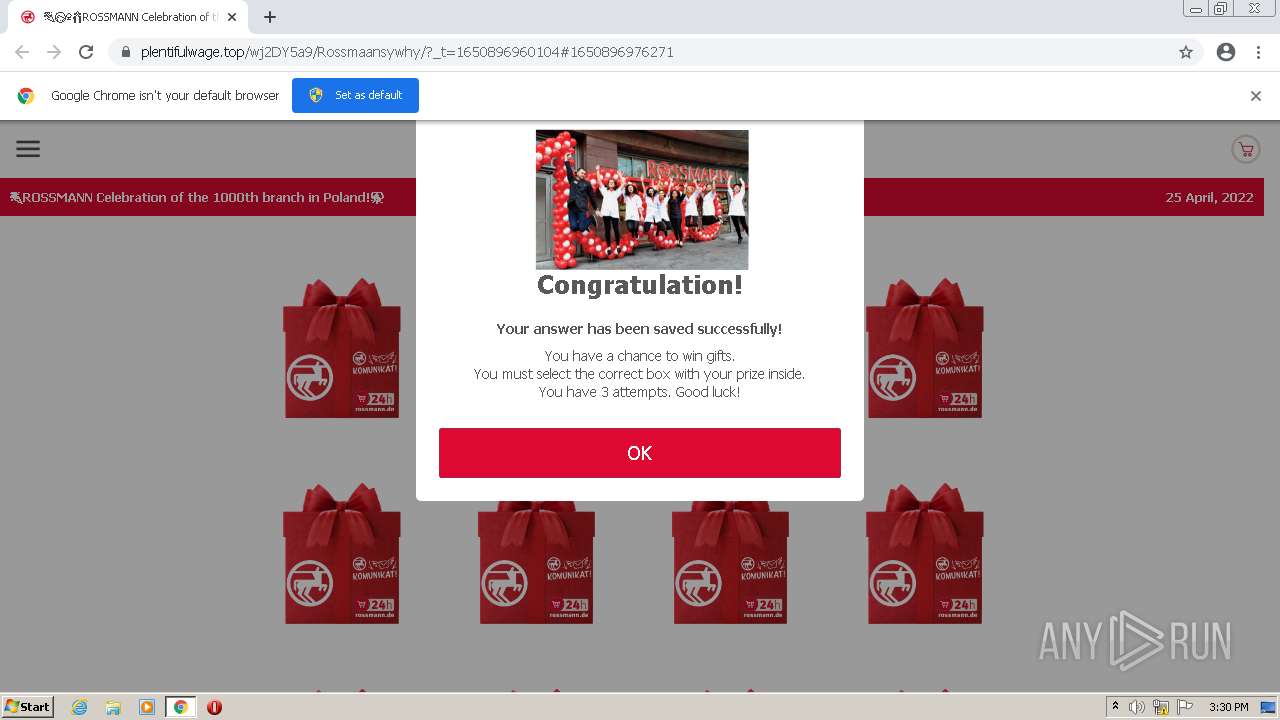Open Internet Explorer from the taskbar
This screenshot has height=720, width=1280.
pyautogui.click(x=80, y=707)
